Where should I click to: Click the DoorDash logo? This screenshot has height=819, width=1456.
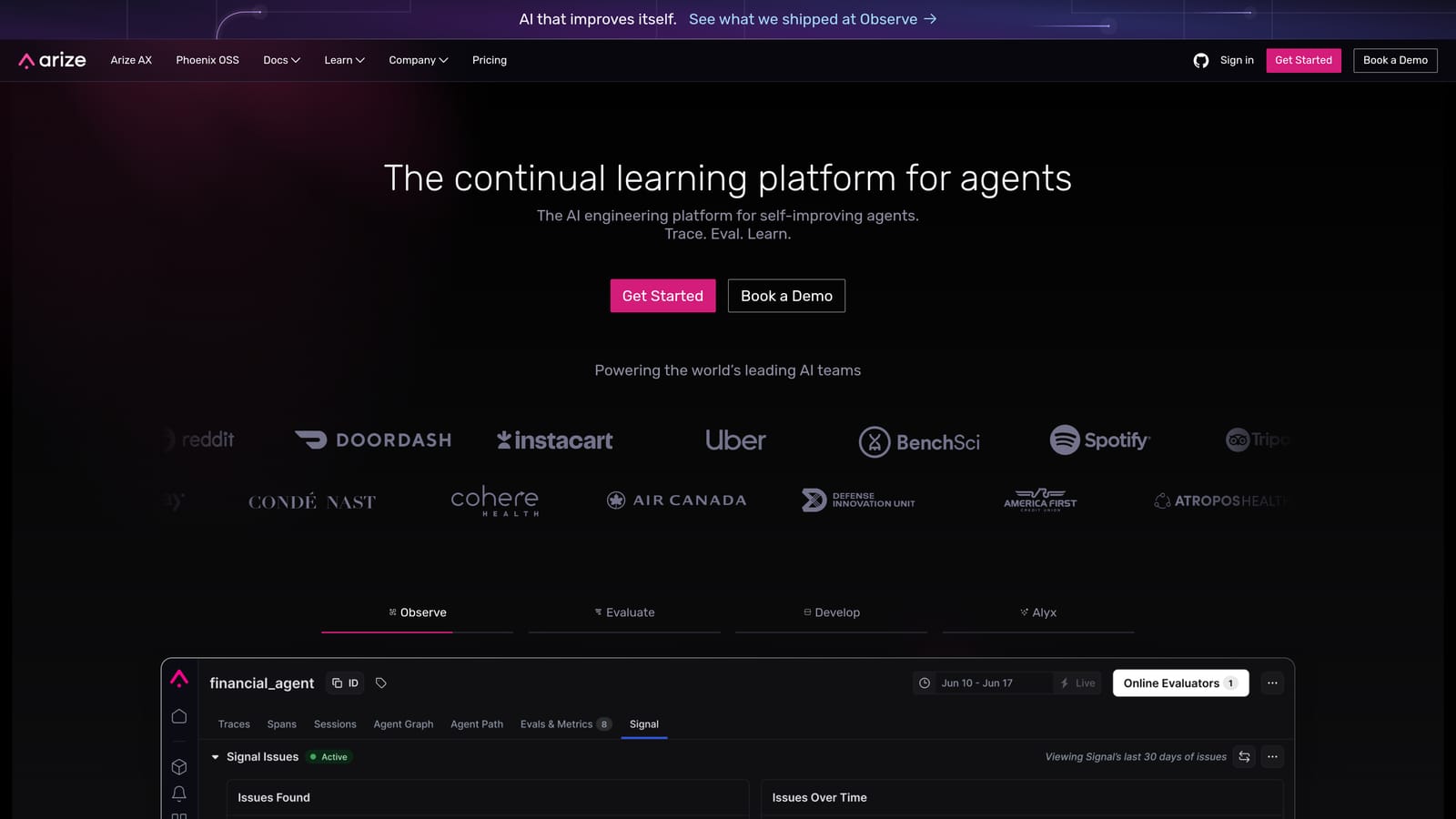point(373,440)
